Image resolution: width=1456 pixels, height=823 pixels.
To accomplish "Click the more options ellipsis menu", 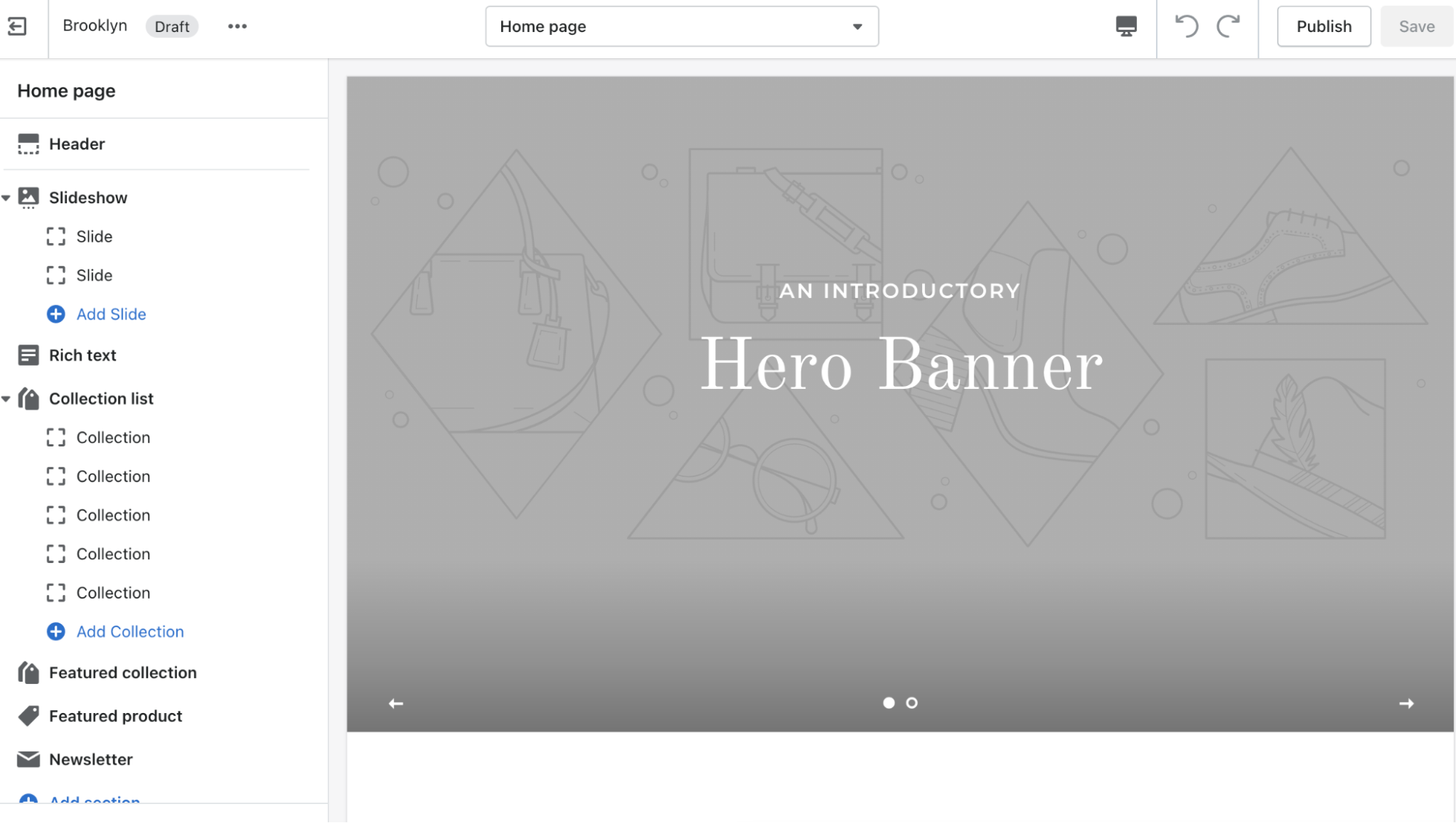I will [x=237, y=25].
